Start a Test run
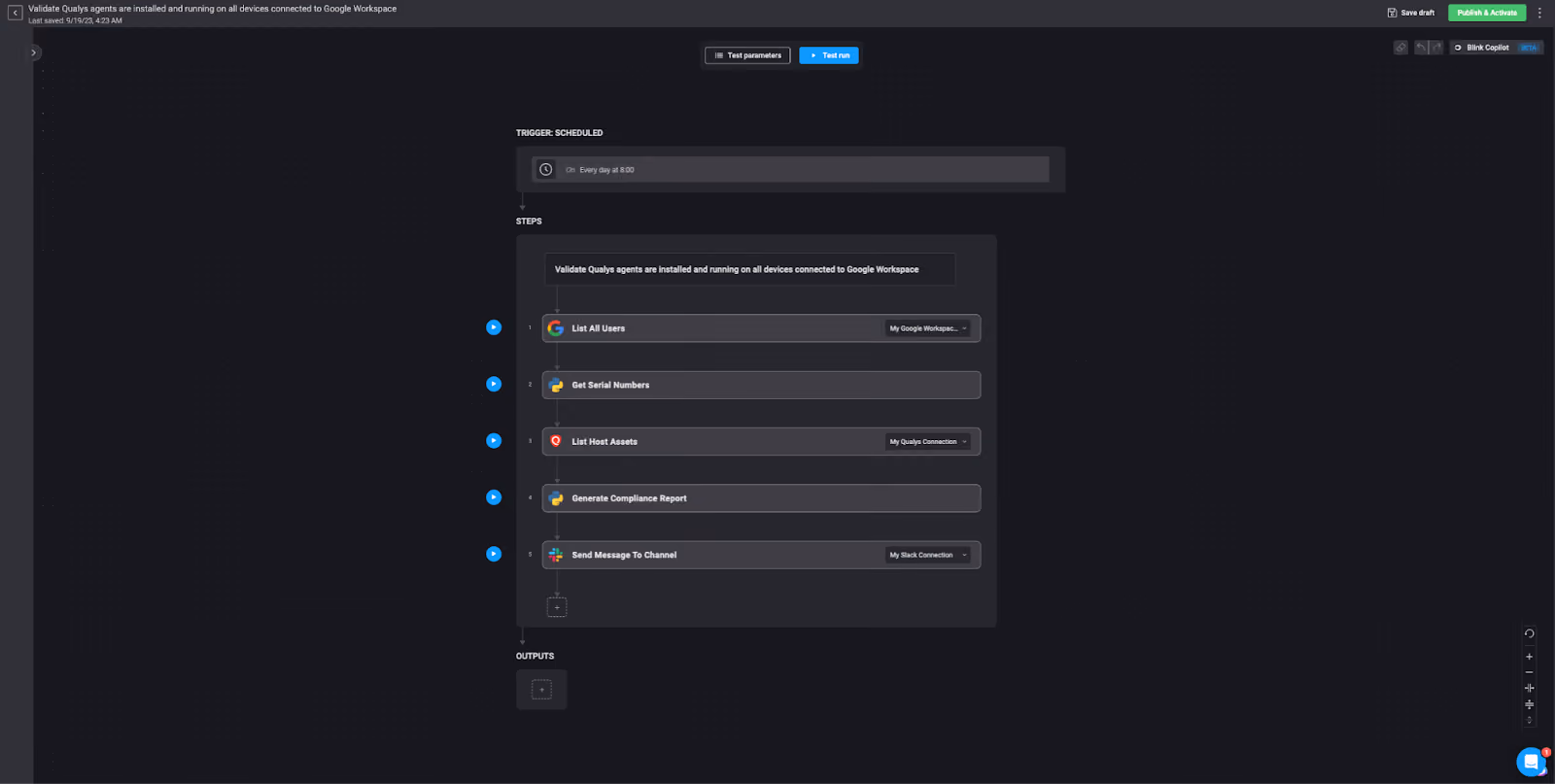This screenshot has height=784, width=1555. [829, 55]
